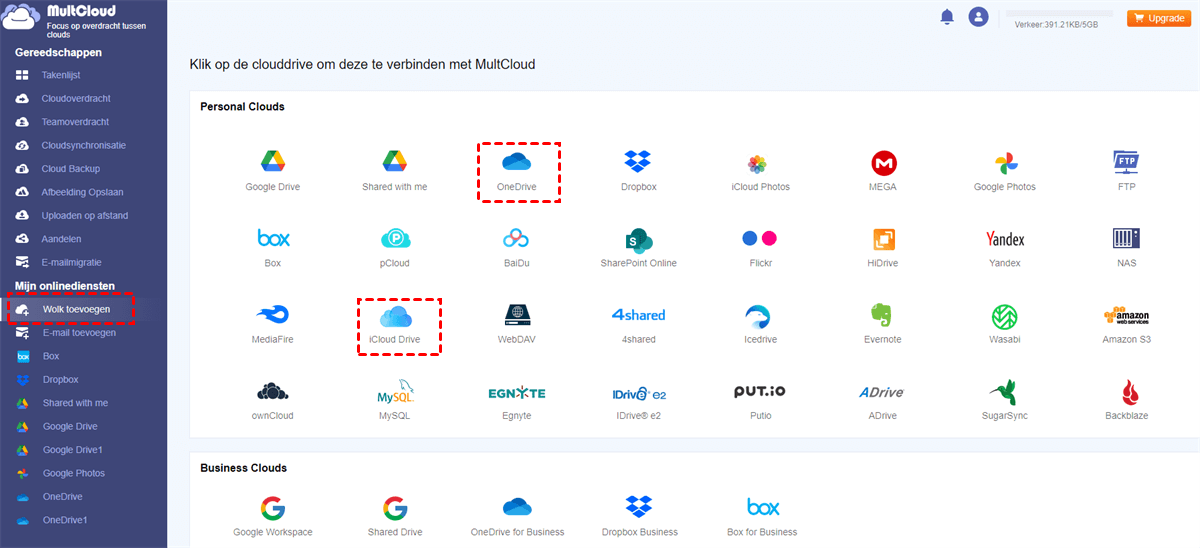Screen dimensions: 1200x548
Task: Add the Dropbox personal cloud
Action: pos(638,161)
